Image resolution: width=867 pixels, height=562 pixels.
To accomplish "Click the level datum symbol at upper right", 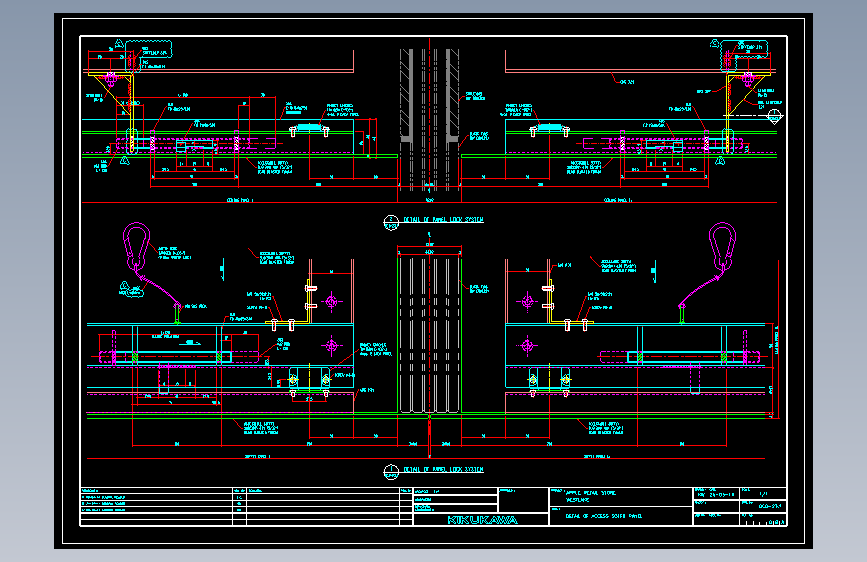I will pos(774,117).
